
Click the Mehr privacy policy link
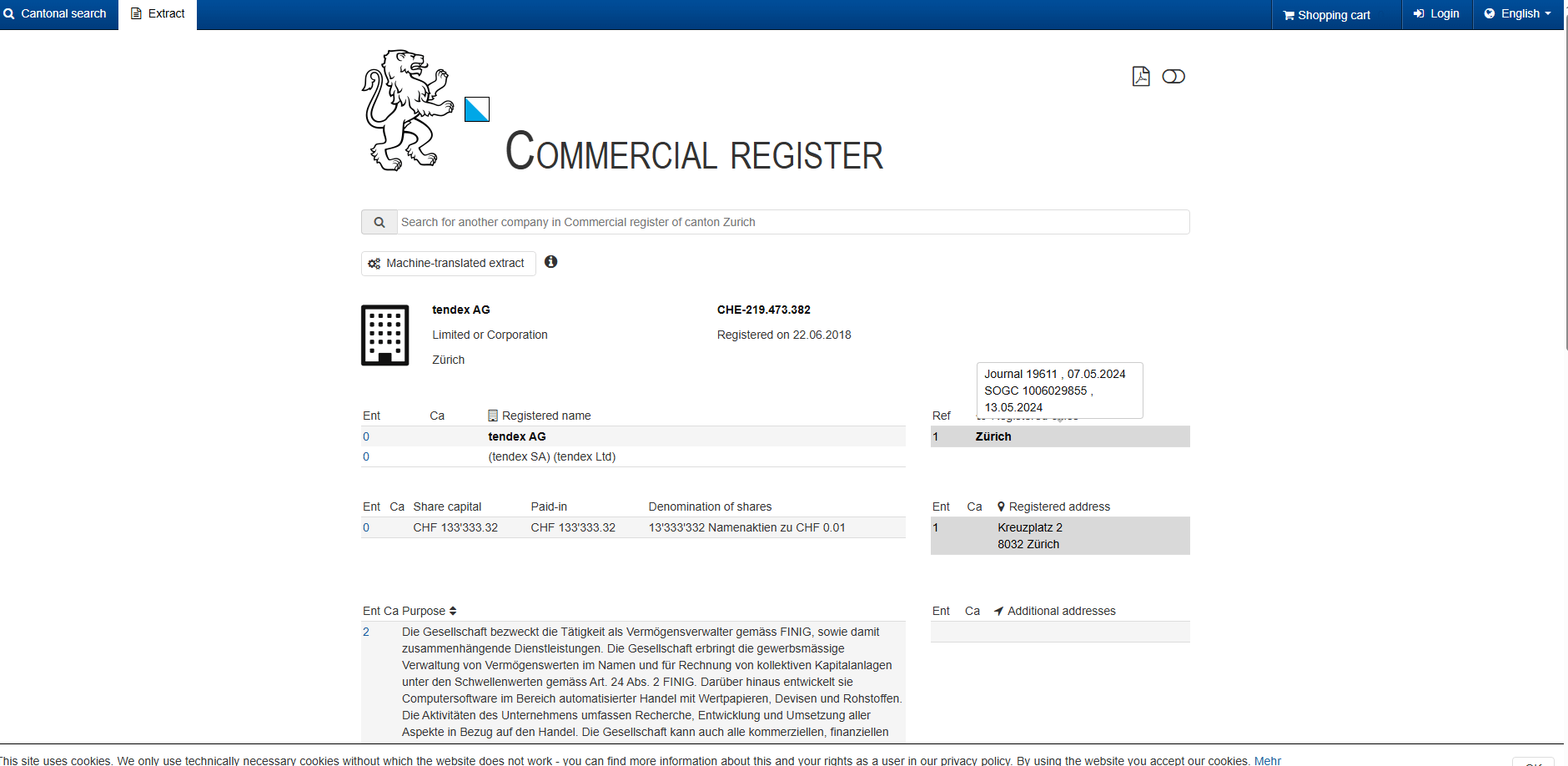[1267, 761]
